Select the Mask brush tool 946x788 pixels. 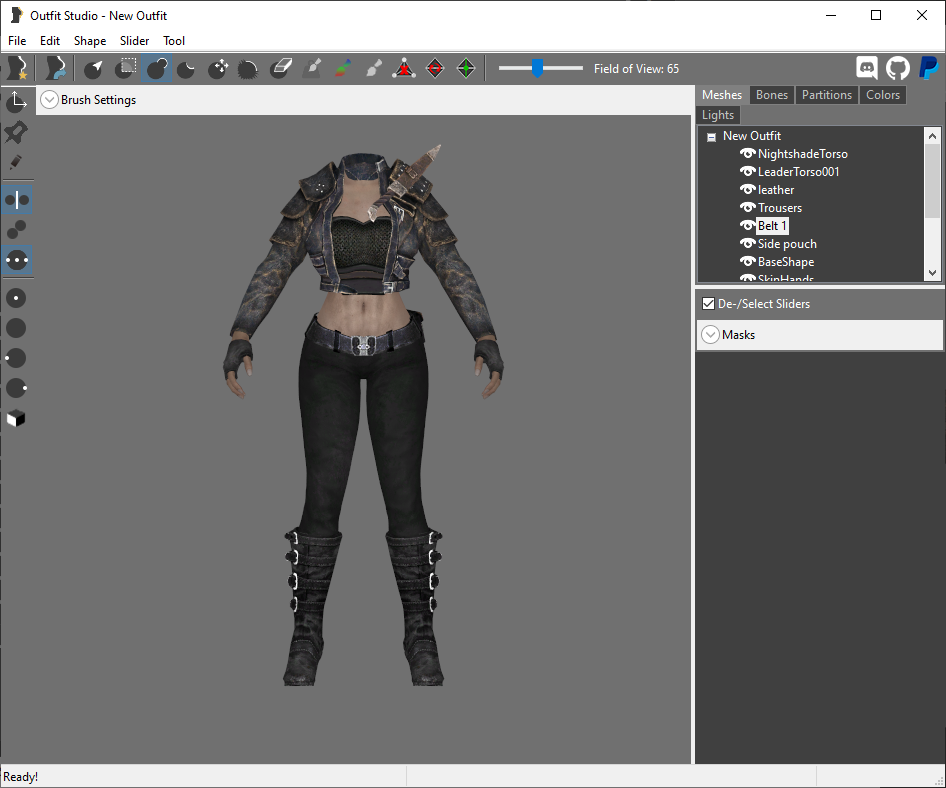tap(125, 68)
